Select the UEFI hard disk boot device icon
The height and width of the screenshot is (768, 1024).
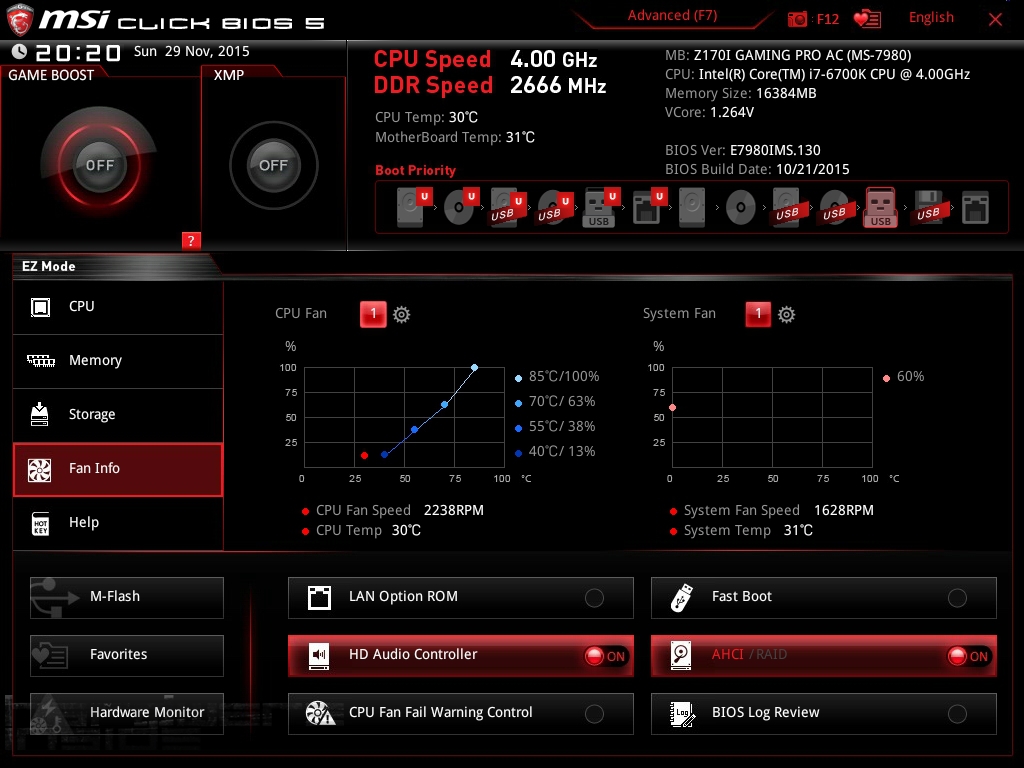[415, 207]
